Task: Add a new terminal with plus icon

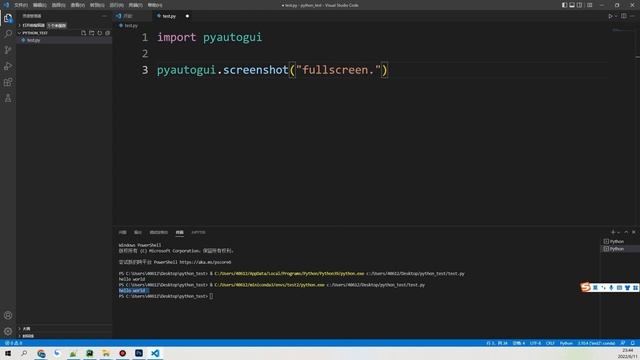Action: tap(613, 232)
